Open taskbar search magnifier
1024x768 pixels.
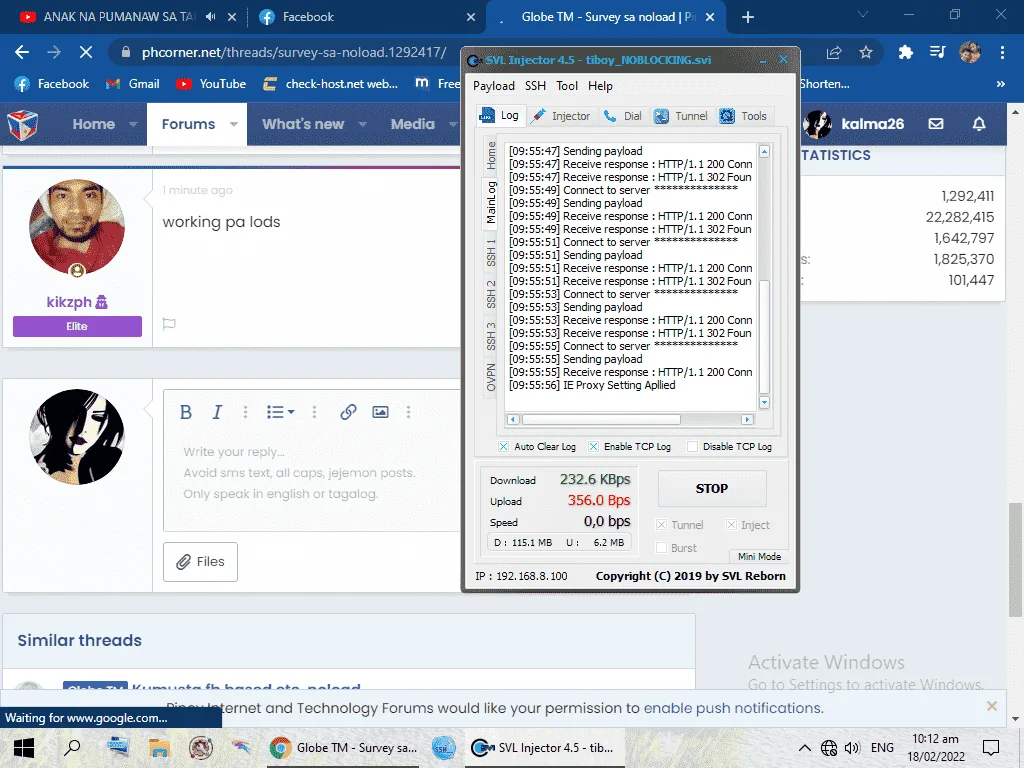[x=72, y=747]
